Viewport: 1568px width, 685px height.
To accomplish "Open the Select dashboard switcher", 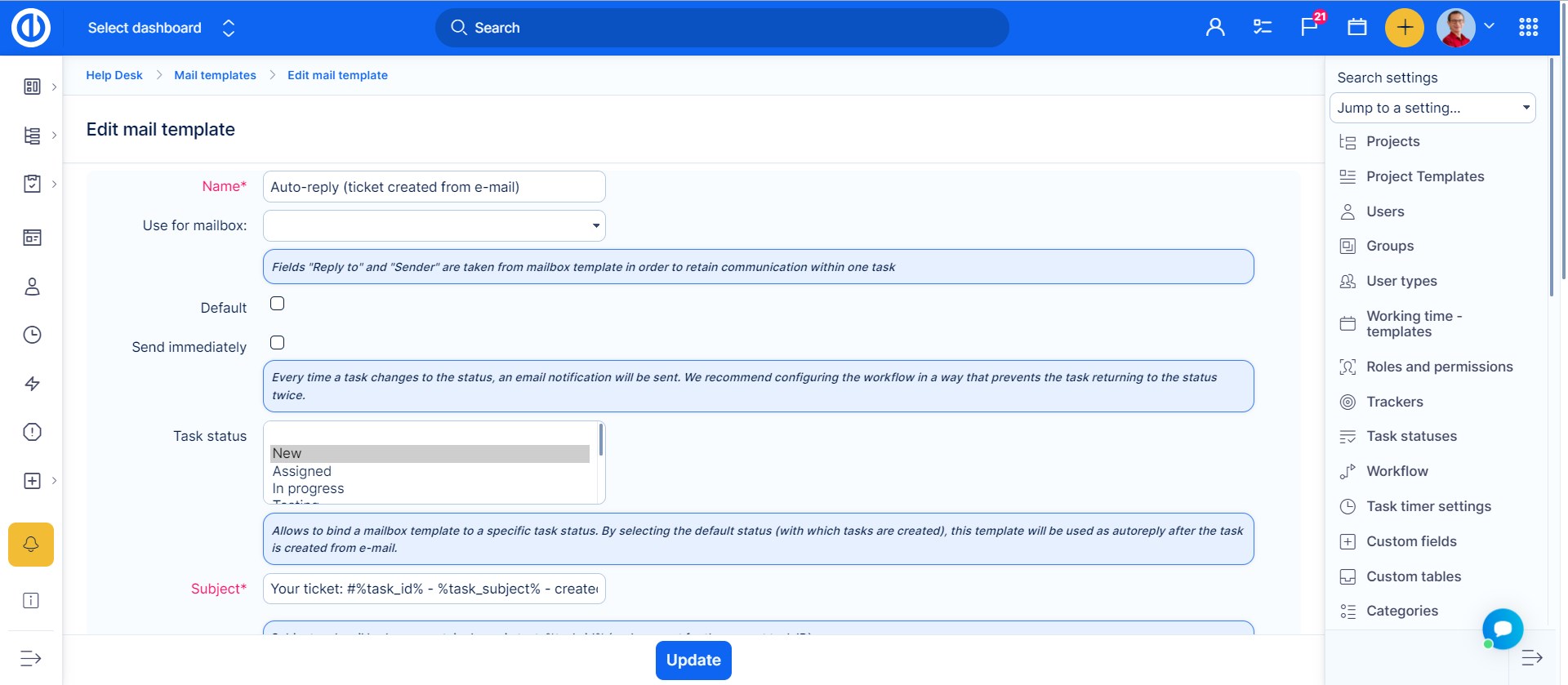I will click(x=161, y=28).
